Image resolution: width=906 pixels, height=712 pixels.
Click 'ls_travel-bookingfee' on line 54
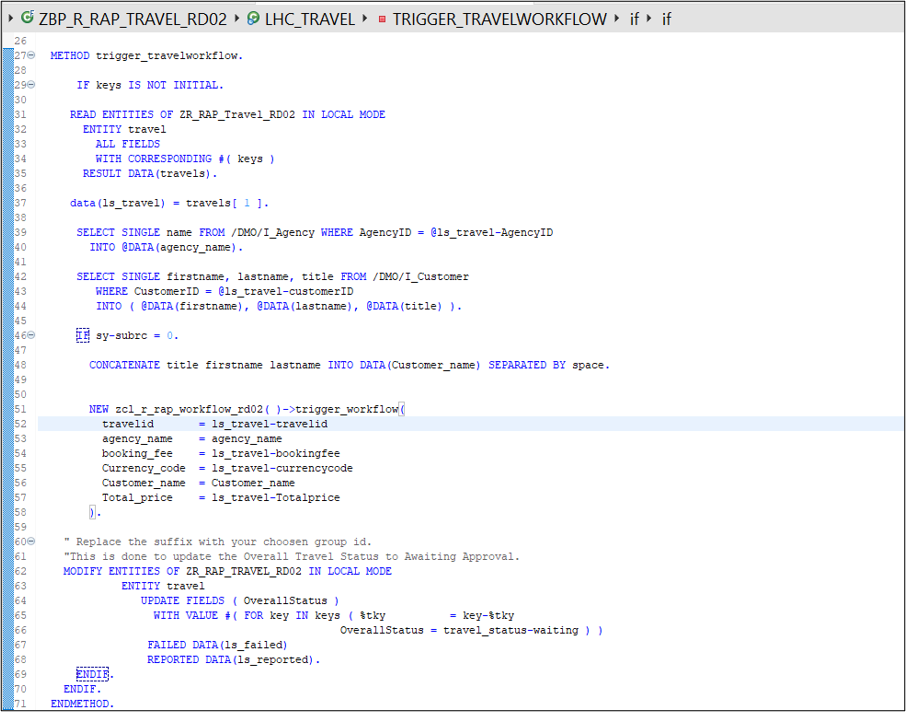[x=276, y=453]
